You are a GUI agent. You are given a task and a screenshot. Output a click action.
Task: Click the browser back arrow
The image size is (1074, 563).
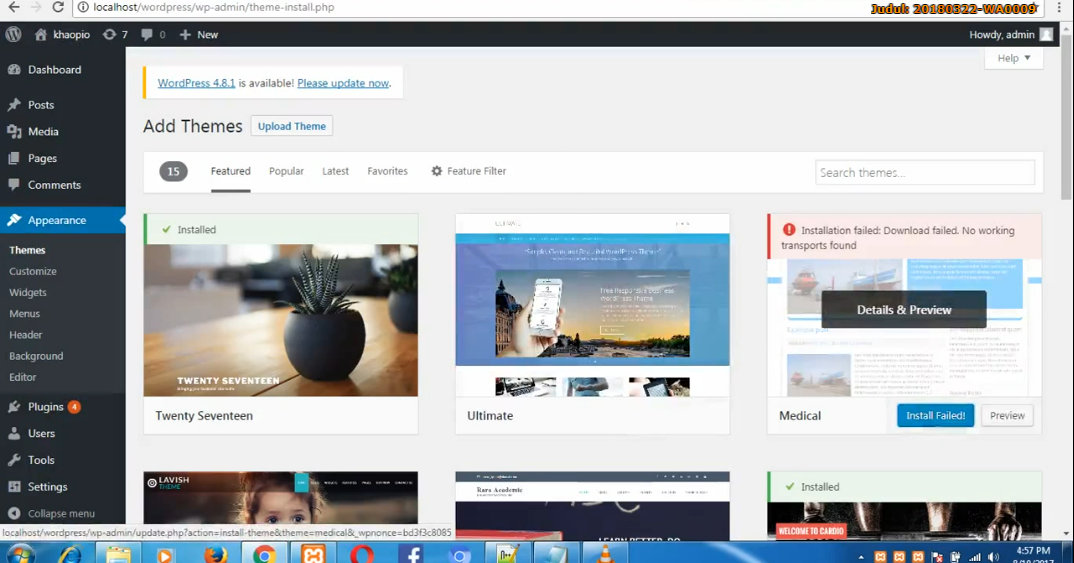coord(14,7)
